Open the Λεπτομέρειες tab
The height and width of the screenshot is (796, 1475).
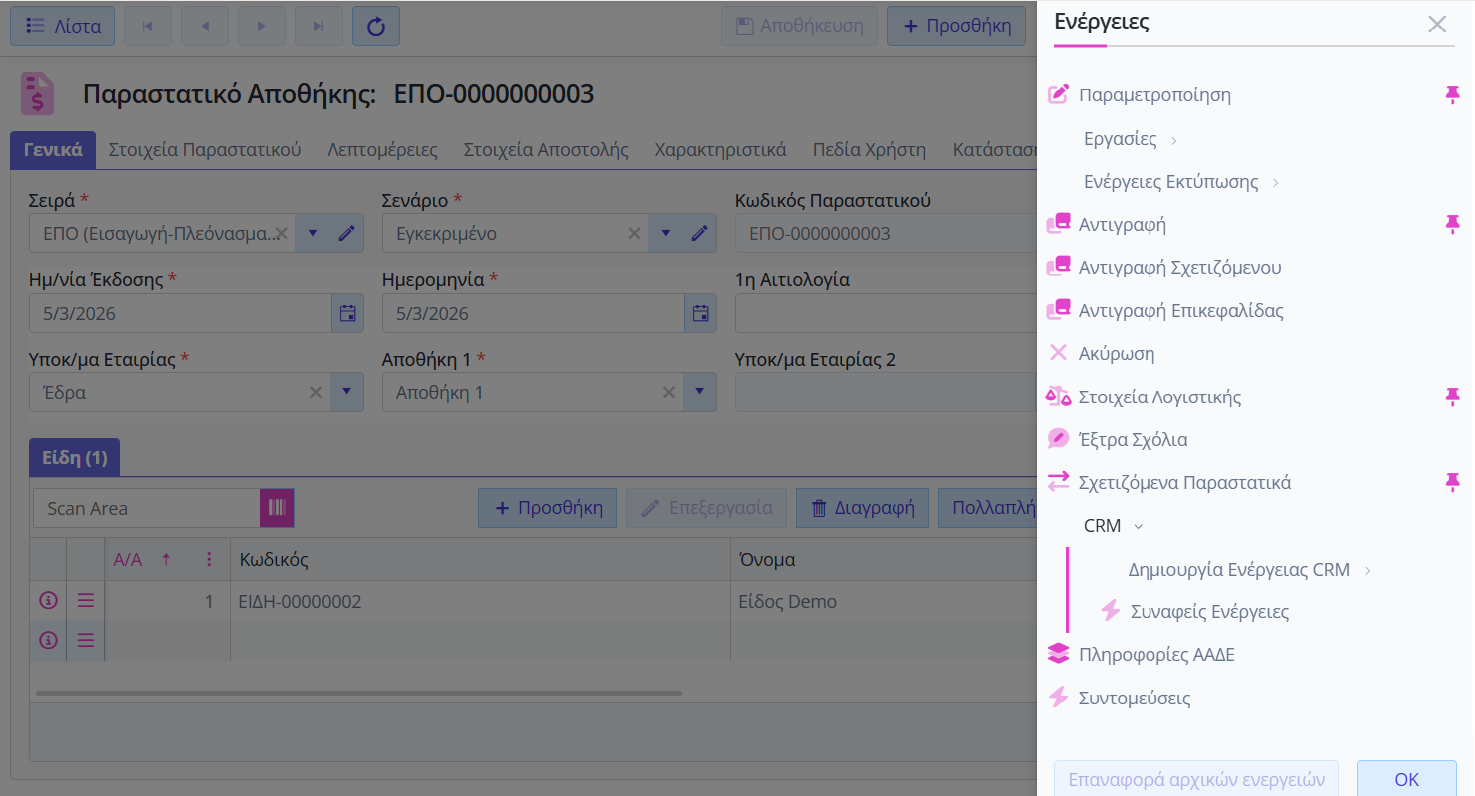coord(382,150)
